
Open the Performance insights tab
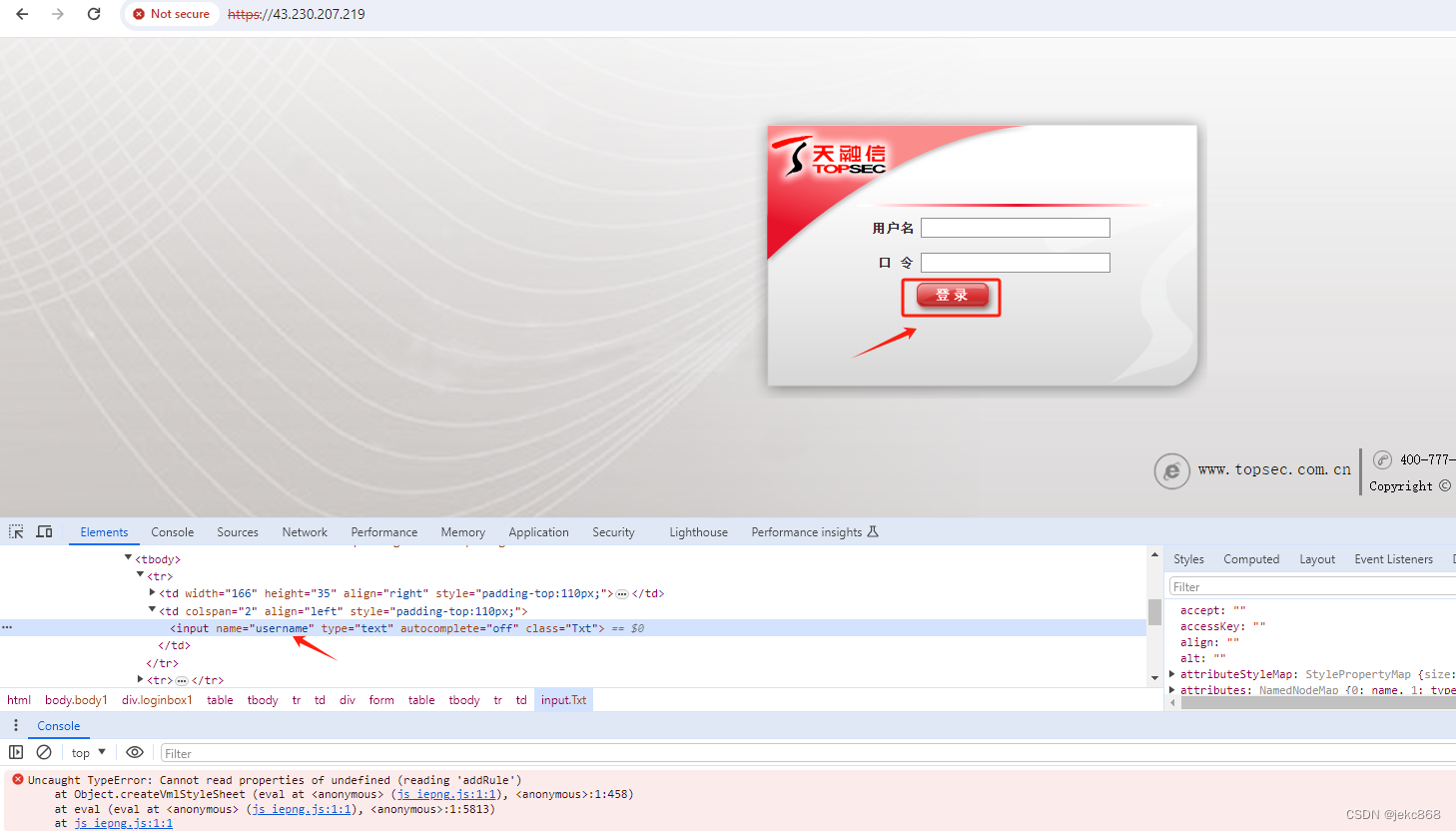tap(814, 532)
